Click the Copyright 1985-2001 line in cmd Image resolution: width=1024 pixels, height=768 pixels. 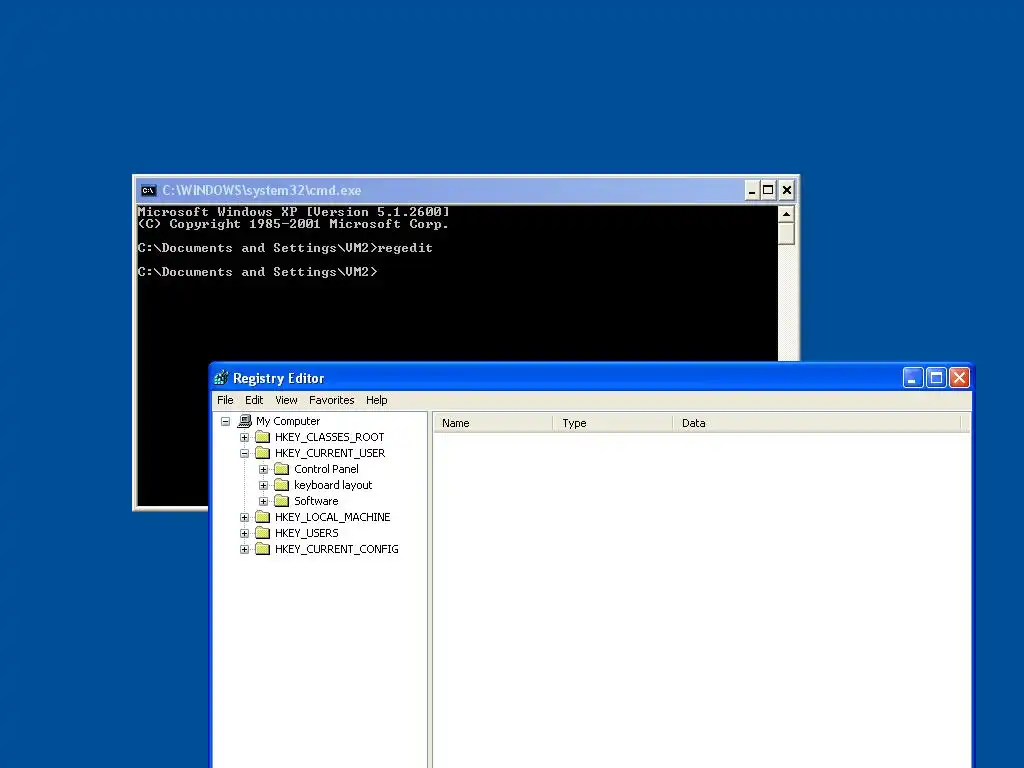[x=293, y=224]
